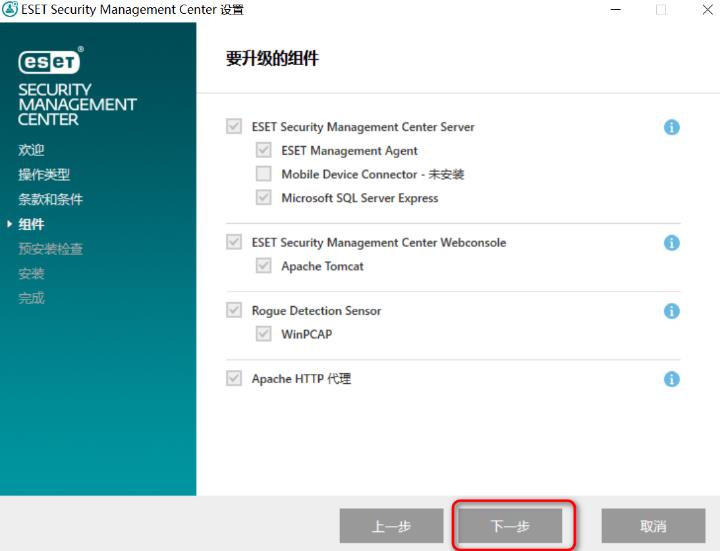
Task: Click the 要升级的组件 heading
Action: point(272,59)
